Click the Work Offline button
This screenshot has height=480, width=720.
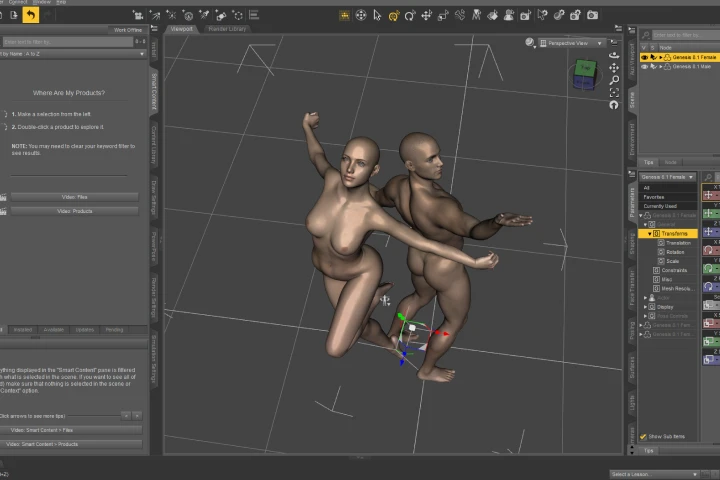coord(128,30)
